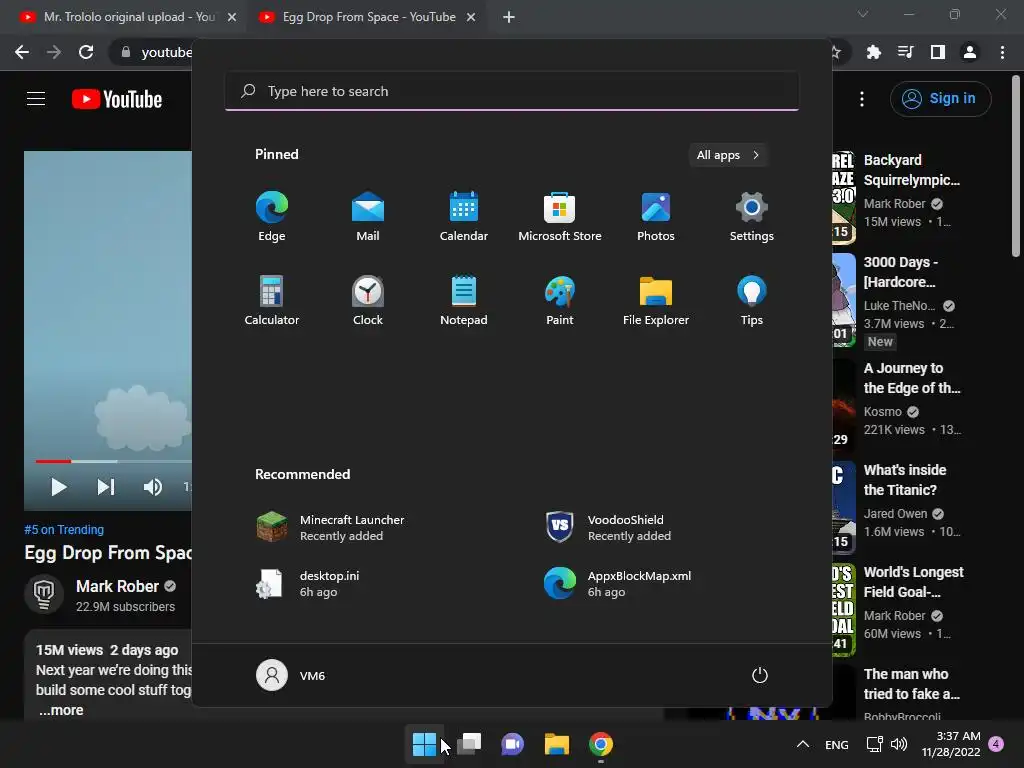
Task: Expand the All apps list
Action: (x=728, y=155)
